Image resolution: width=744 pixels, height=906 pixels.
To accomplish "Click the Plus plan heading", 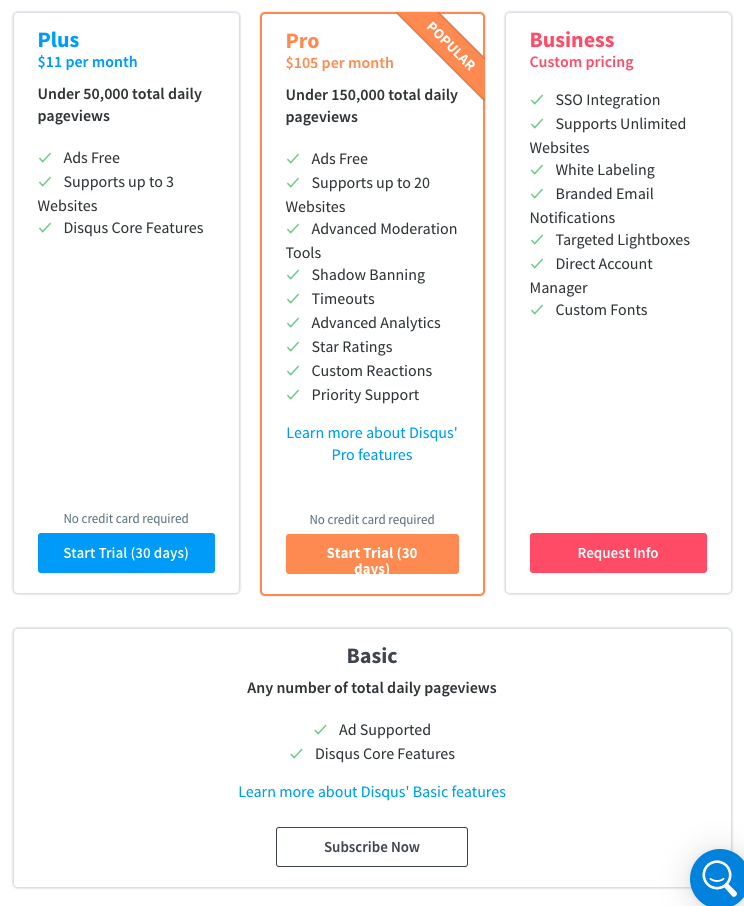I will click(x=58, y=40).
